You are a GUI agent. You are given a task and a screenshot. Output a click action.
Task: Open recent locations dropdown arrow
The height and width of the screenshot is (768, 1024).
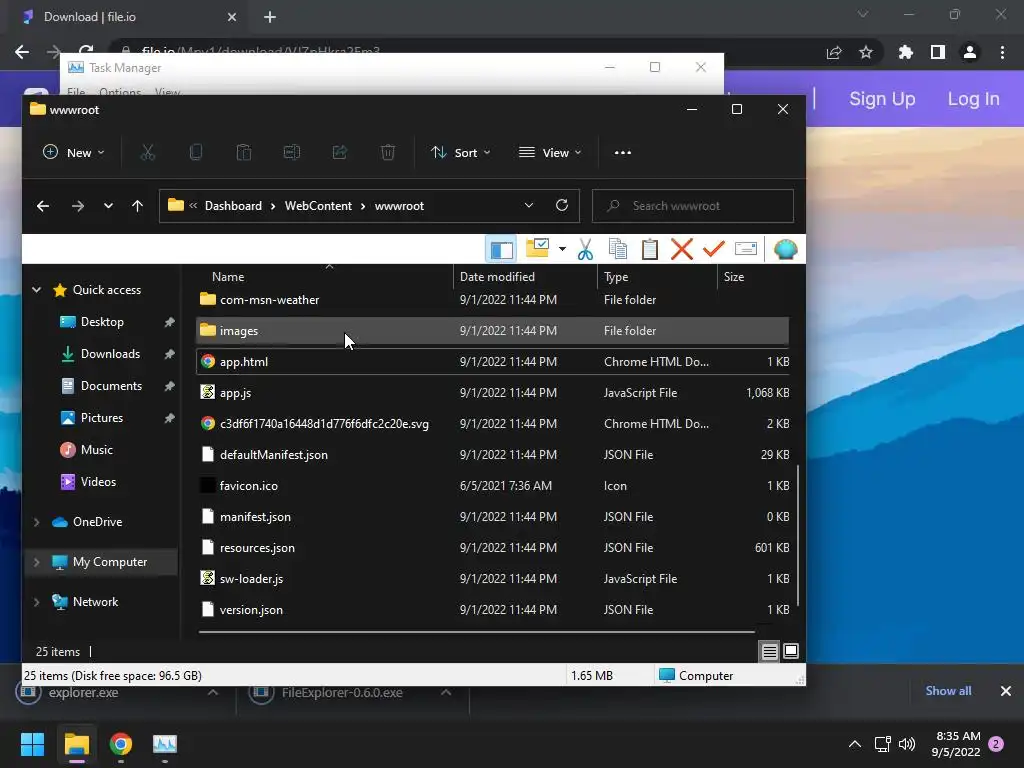(x=108, y=206)
